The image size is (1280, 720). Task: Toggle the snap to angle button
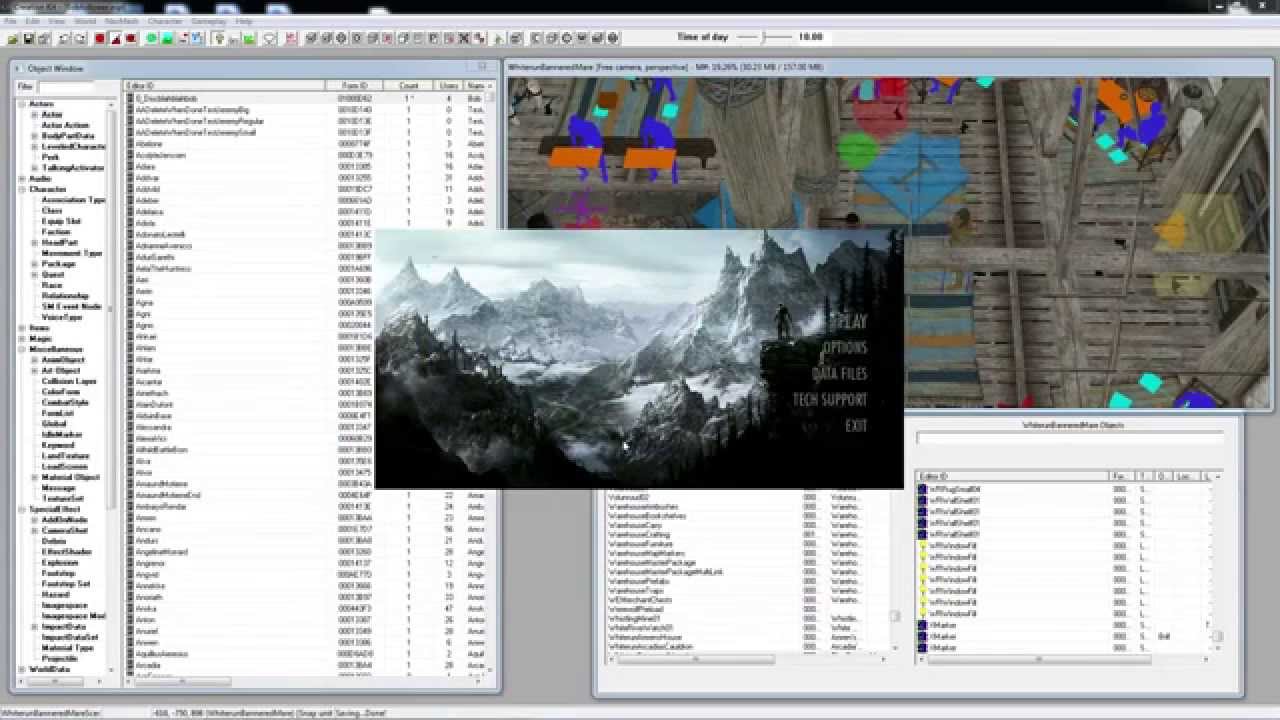point(115,38)
